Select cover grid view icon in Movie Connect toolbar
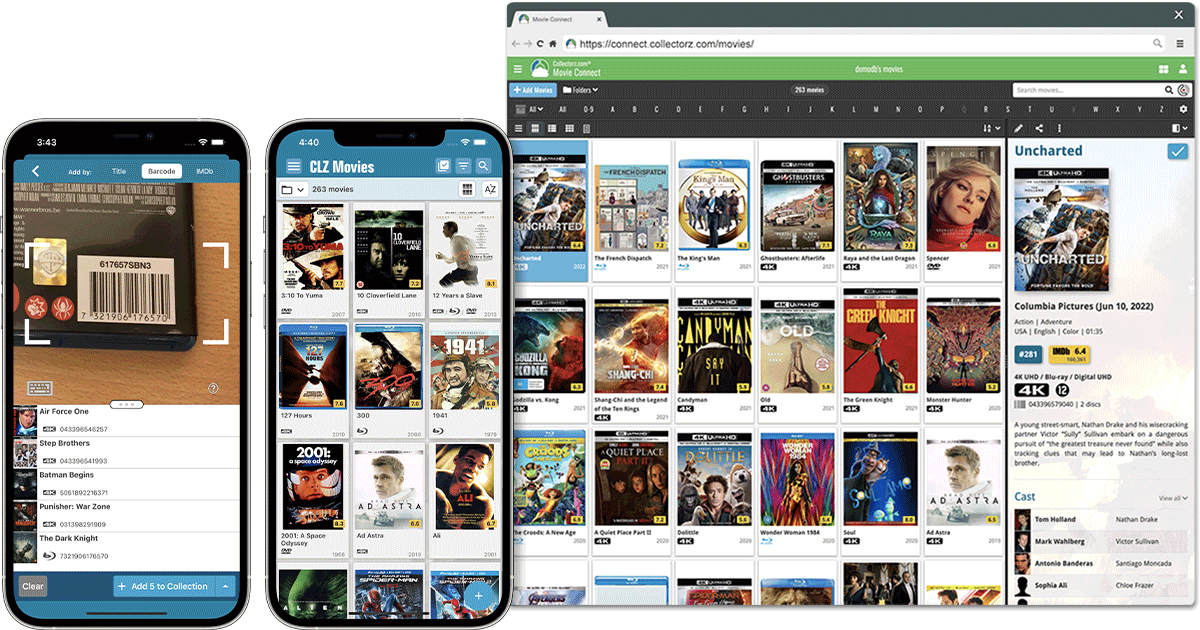The width and height of the screenshot is (1200, 630). point(536,128)
